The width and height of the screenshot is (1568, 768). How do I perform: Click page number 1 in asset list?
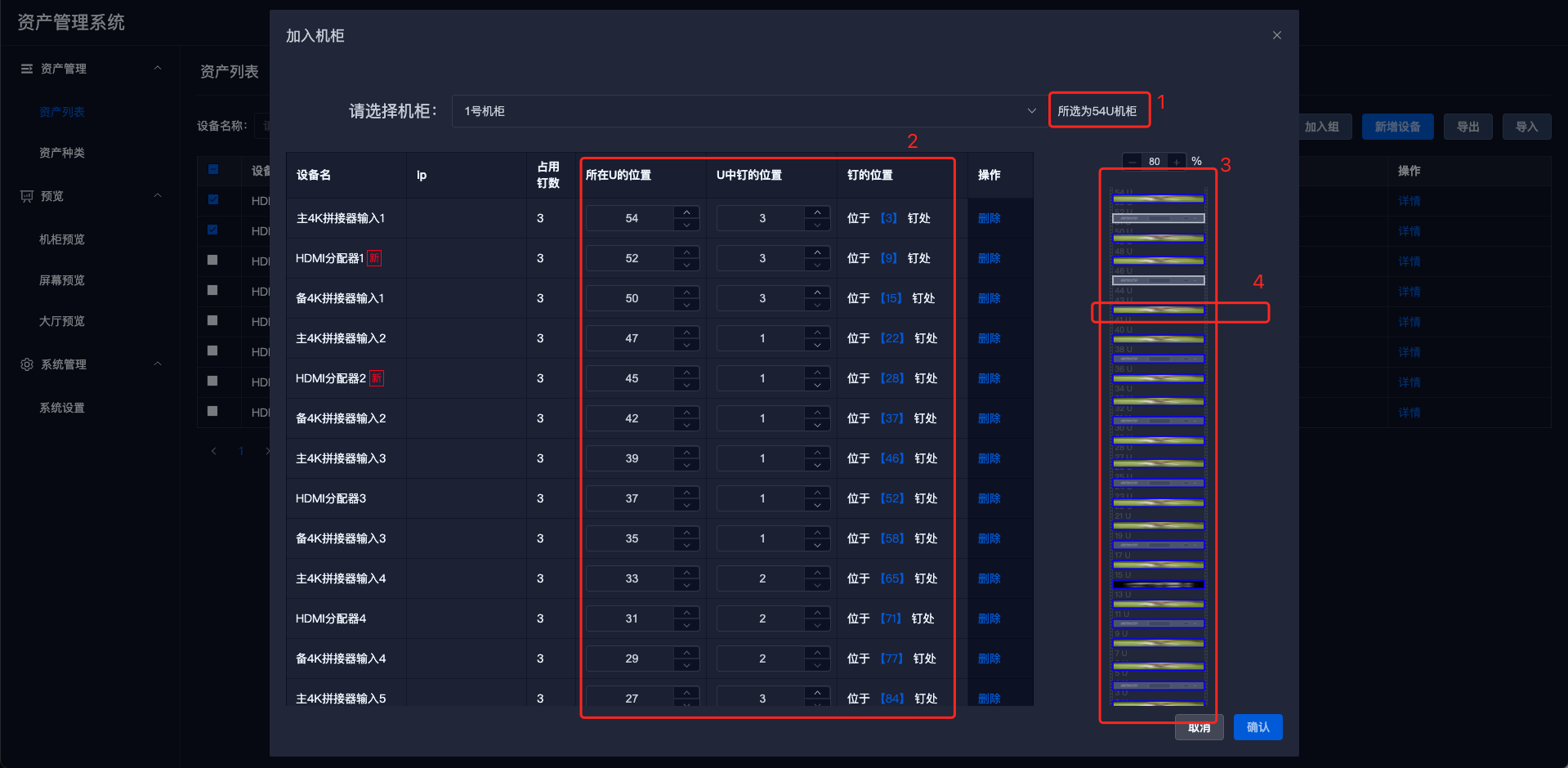tap(241, 451)
